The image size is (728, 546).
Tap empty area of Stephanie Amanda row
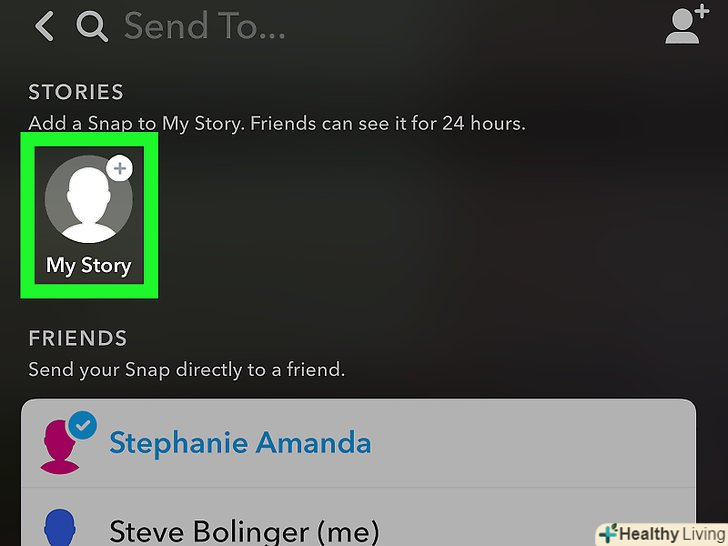(534, 443)
